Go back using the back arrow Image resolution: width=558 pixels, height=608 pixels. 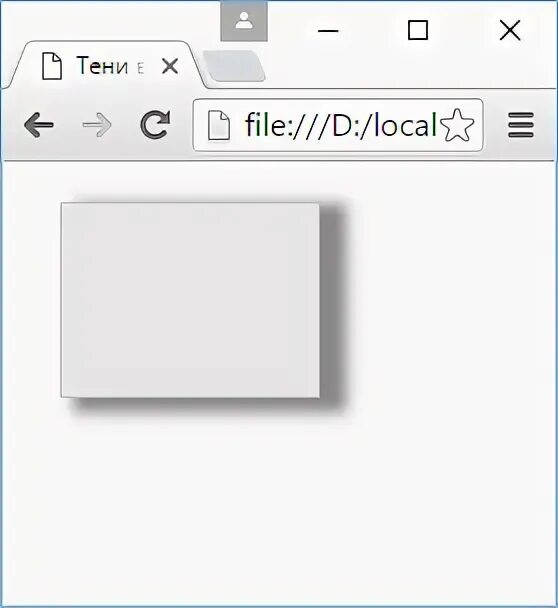tap(38, 125)
